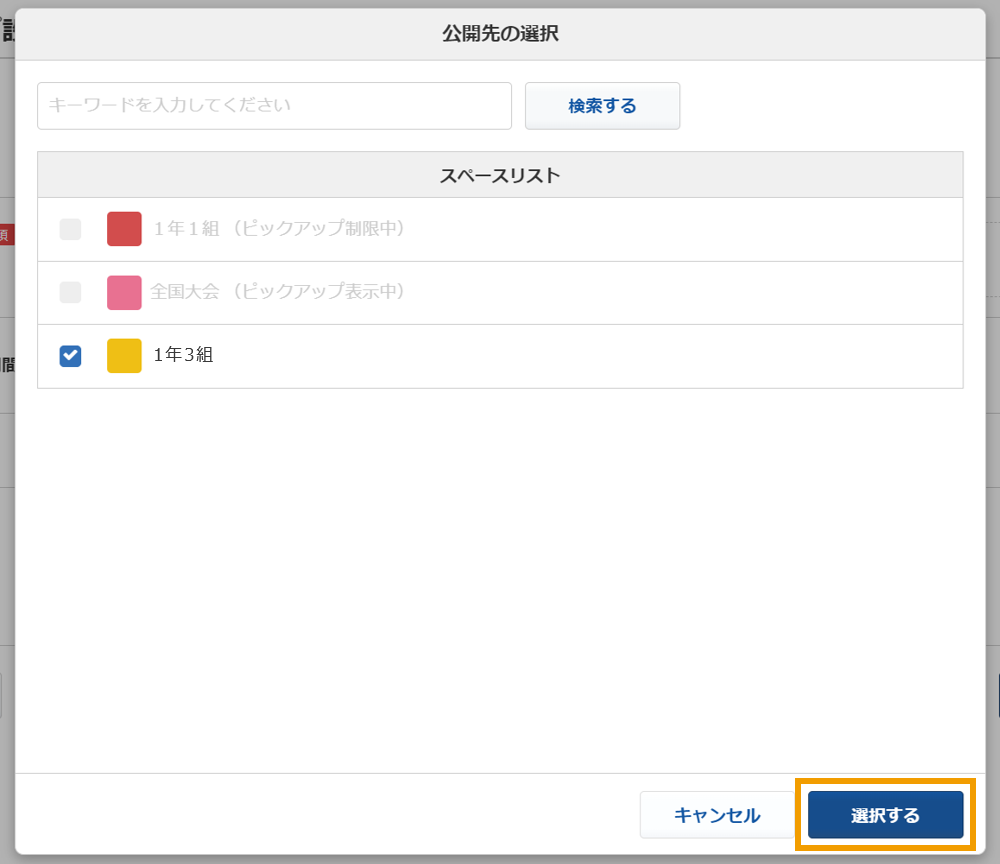The height and width of the screenshot is (864, 1000).
Task: Click the キャンセル button
Action: point(717,815)
